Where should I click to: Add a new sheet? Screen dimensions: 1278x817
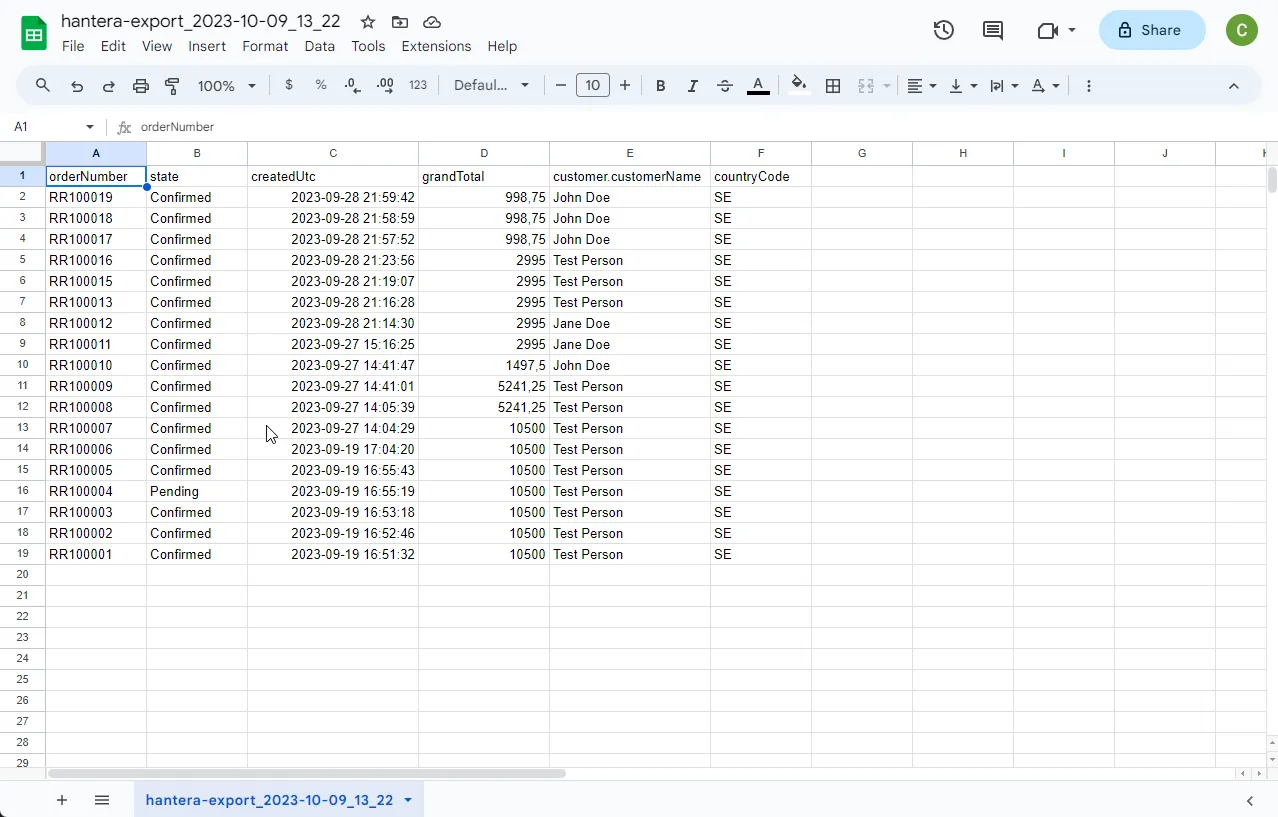[x=61, y=800]
